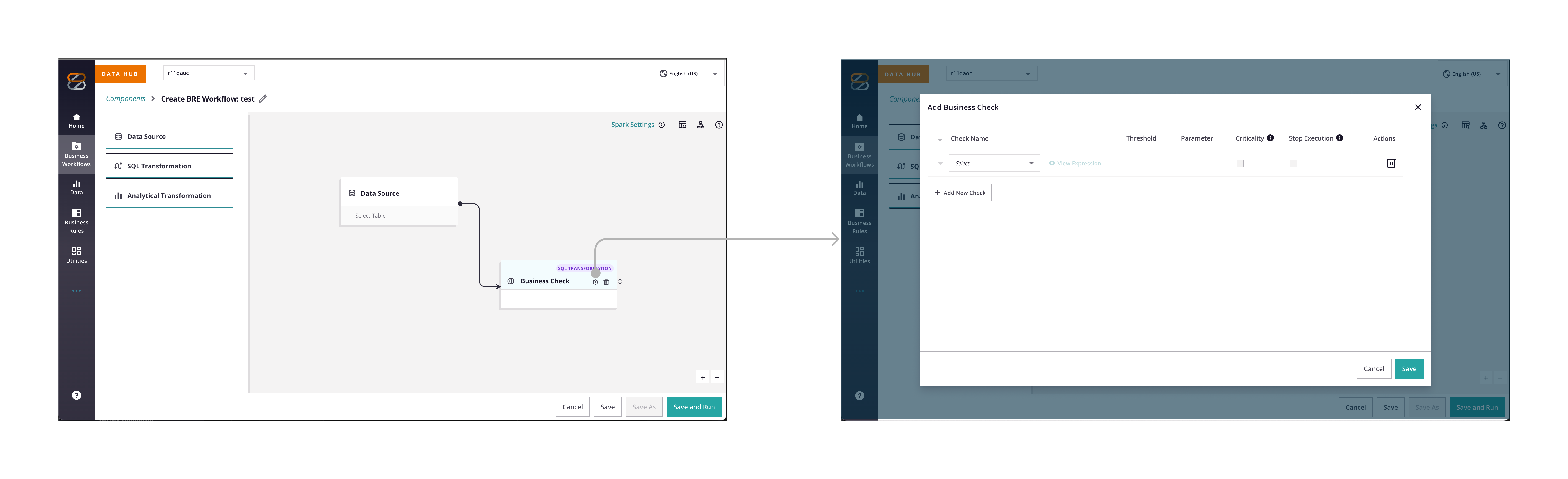Click Cancel in left screenshot footer
The width and height of the screenshot is (1568, 479).
[572, 407]
